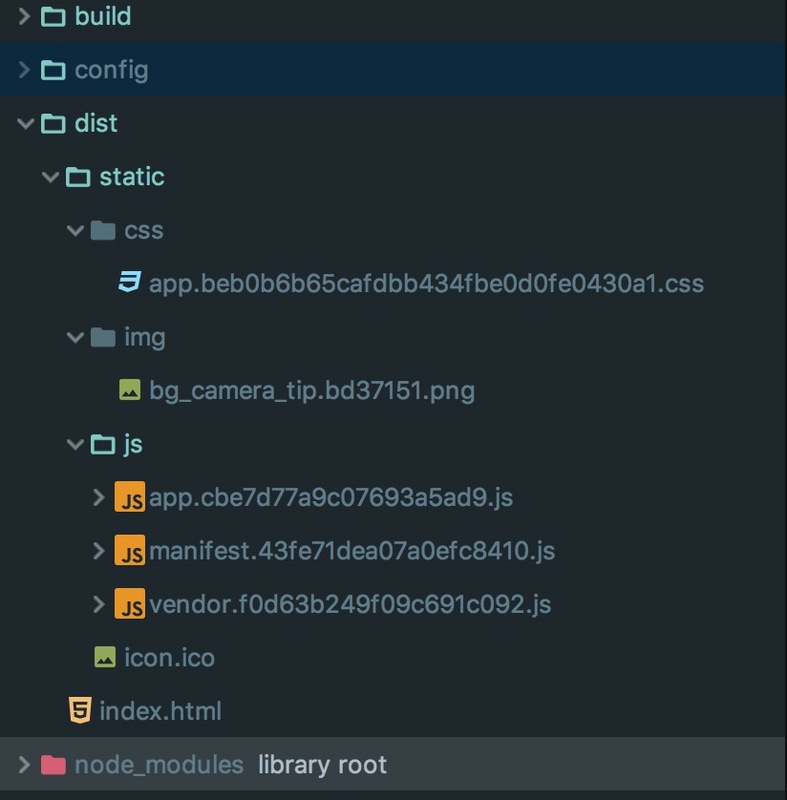Viewport: 787px width, 800px height.
Task: Collapse the js folder chevron
Action: tap(75, 444)
